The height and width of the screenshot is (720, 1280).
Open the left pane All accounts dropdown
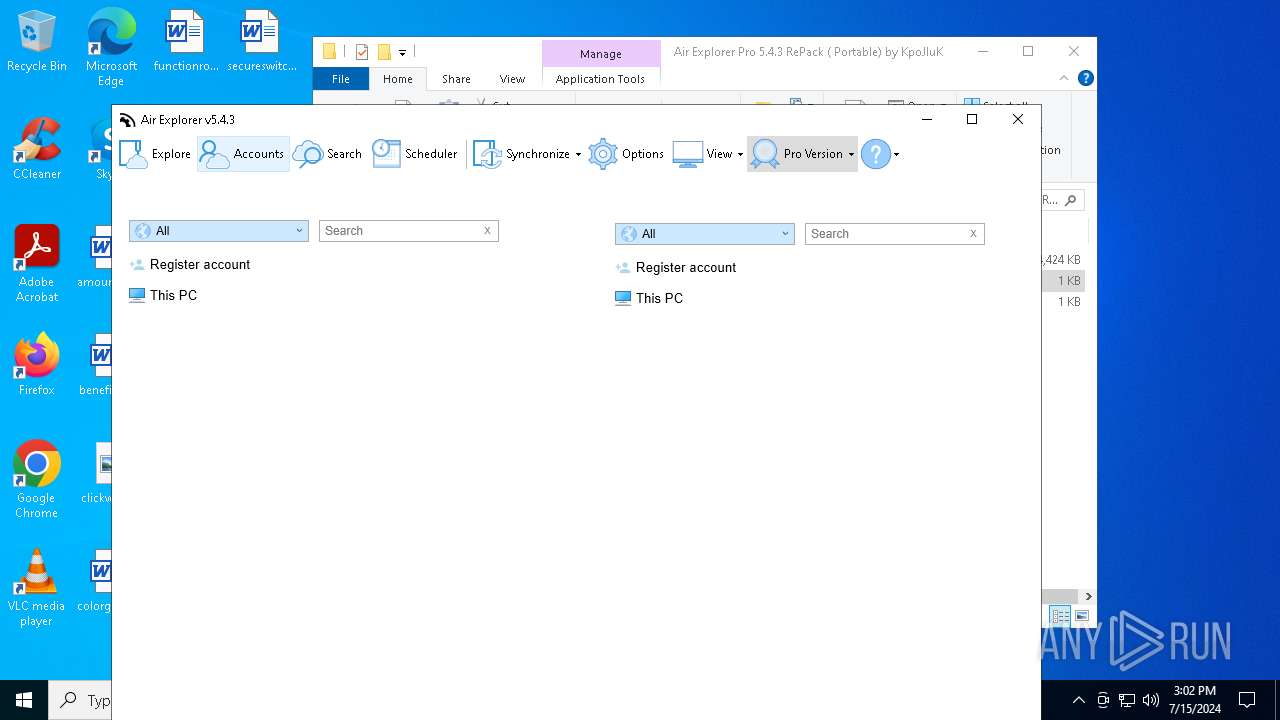(219, 231)
